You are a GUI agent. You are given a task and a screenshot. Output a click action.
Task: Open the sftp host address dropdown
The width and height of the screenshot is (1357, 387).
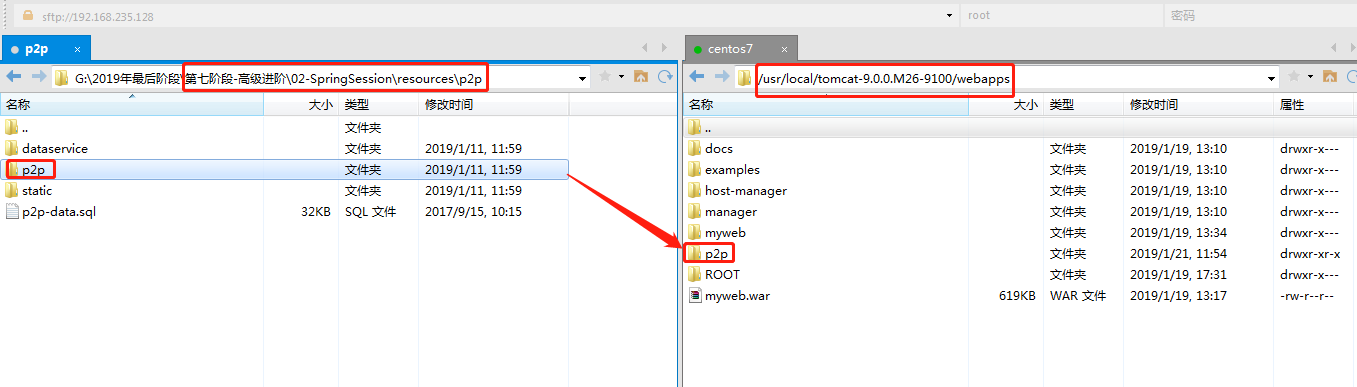pos(948,16)
